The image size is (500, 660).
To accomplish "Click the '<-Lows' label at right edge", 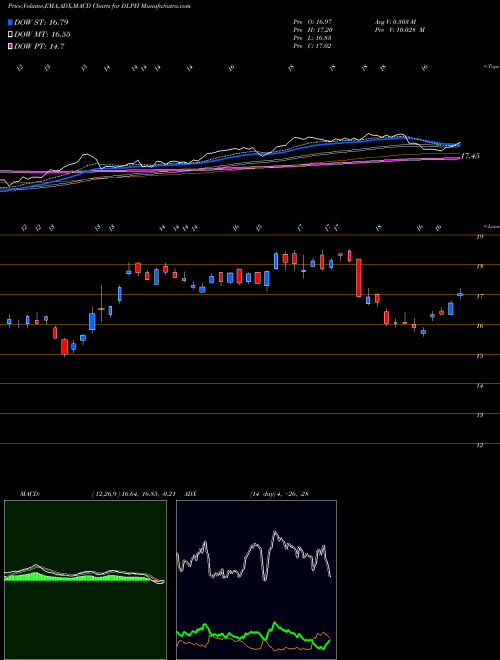I will point(491,226).
